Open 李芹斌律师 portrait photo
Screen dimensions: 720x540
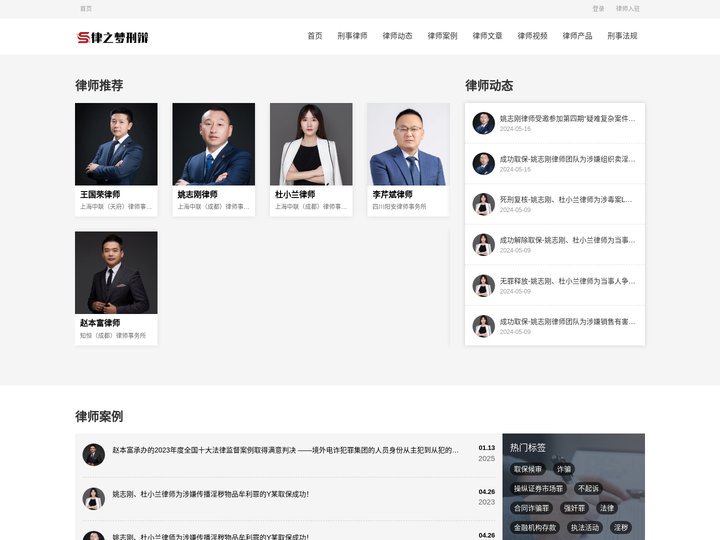click(x=409, y=144)
